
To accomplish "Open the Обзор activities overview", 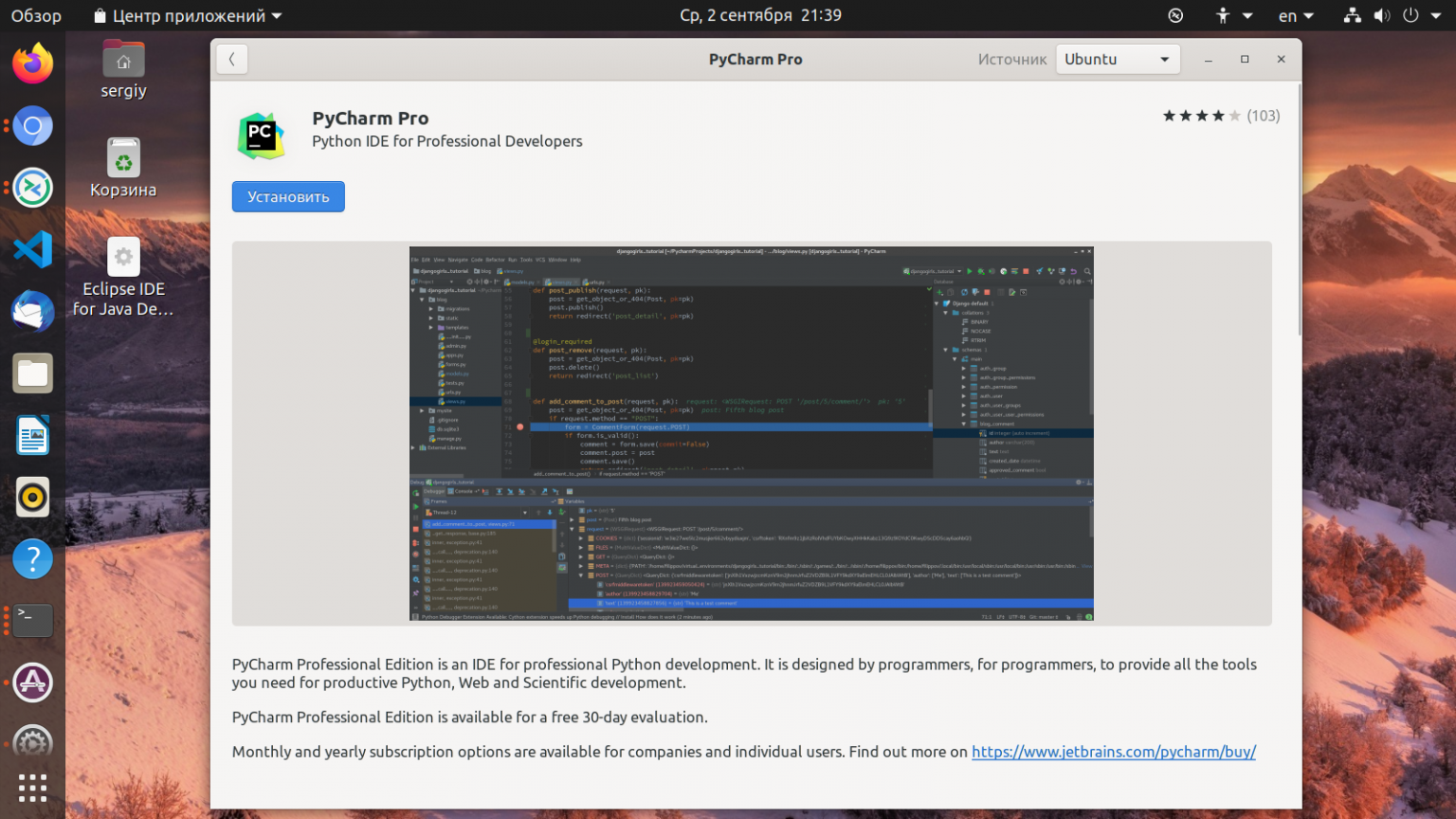I will coord(36,16).
